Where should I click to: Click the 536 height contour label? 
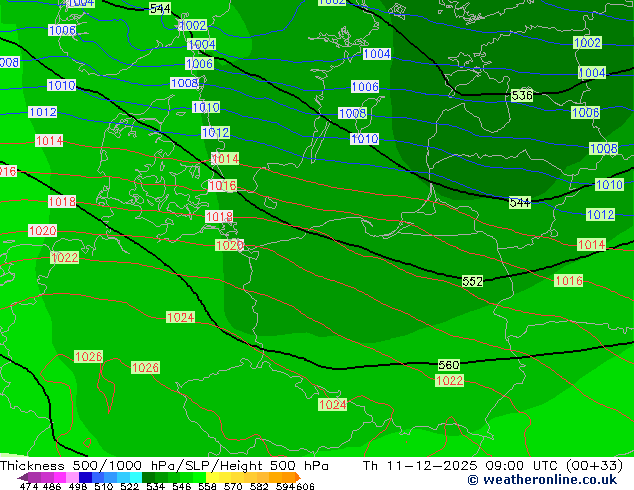[522, 95]
